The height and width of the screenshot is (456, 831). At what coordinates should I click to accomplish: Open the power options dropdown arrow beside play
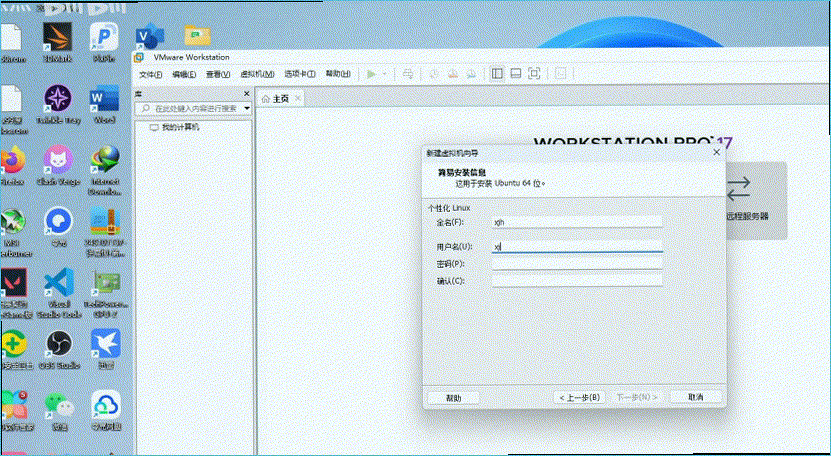pyautogui.click(x=385, y=74)
